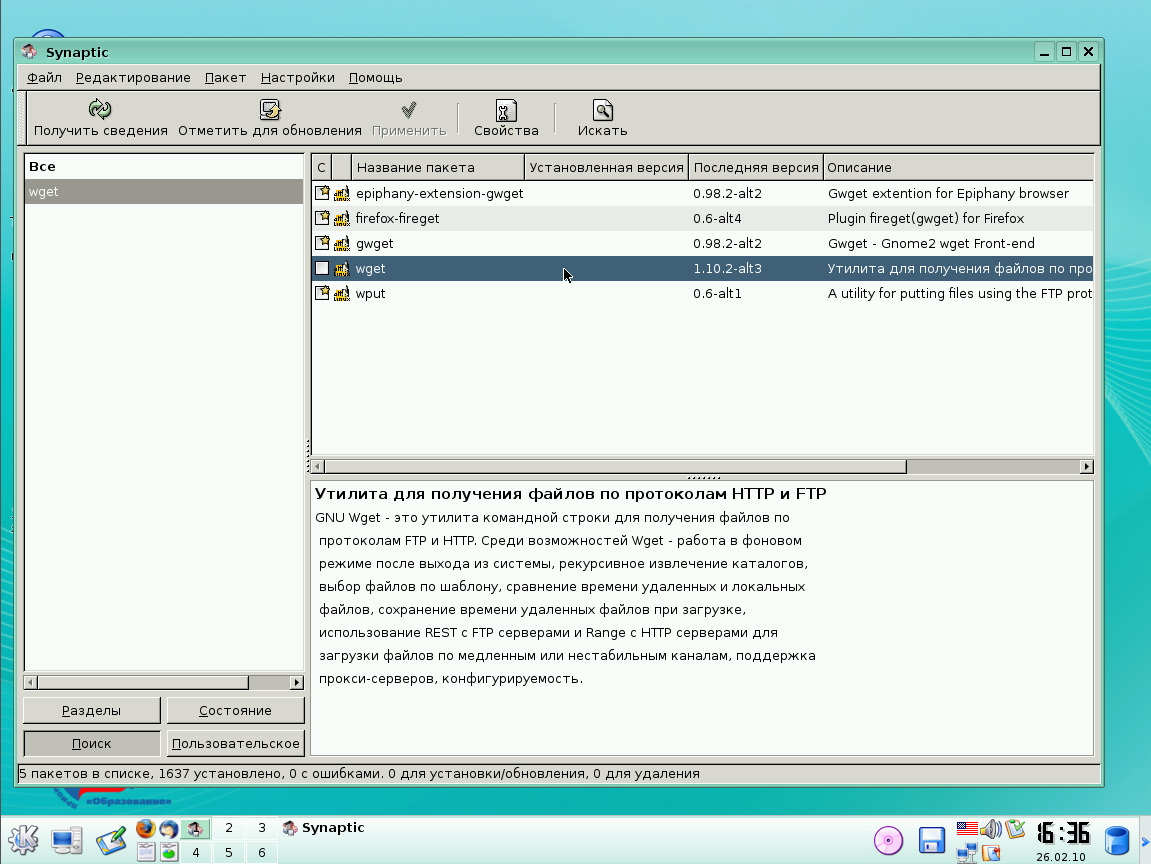
Task: Click the С status column header
Action: click(322, 167)
